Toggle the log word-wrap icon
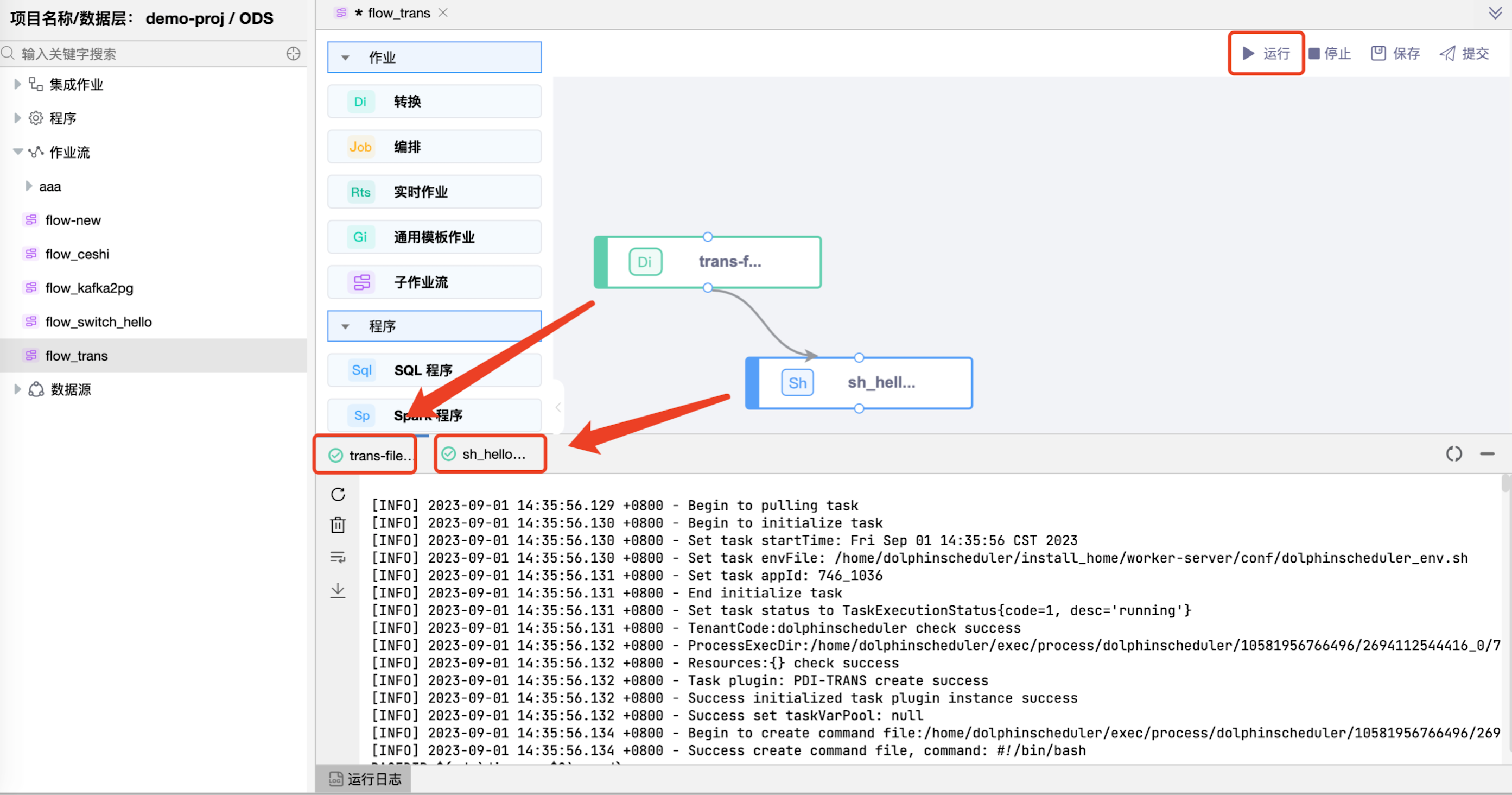Screen dimensions: 1512x795 point(338,557)
